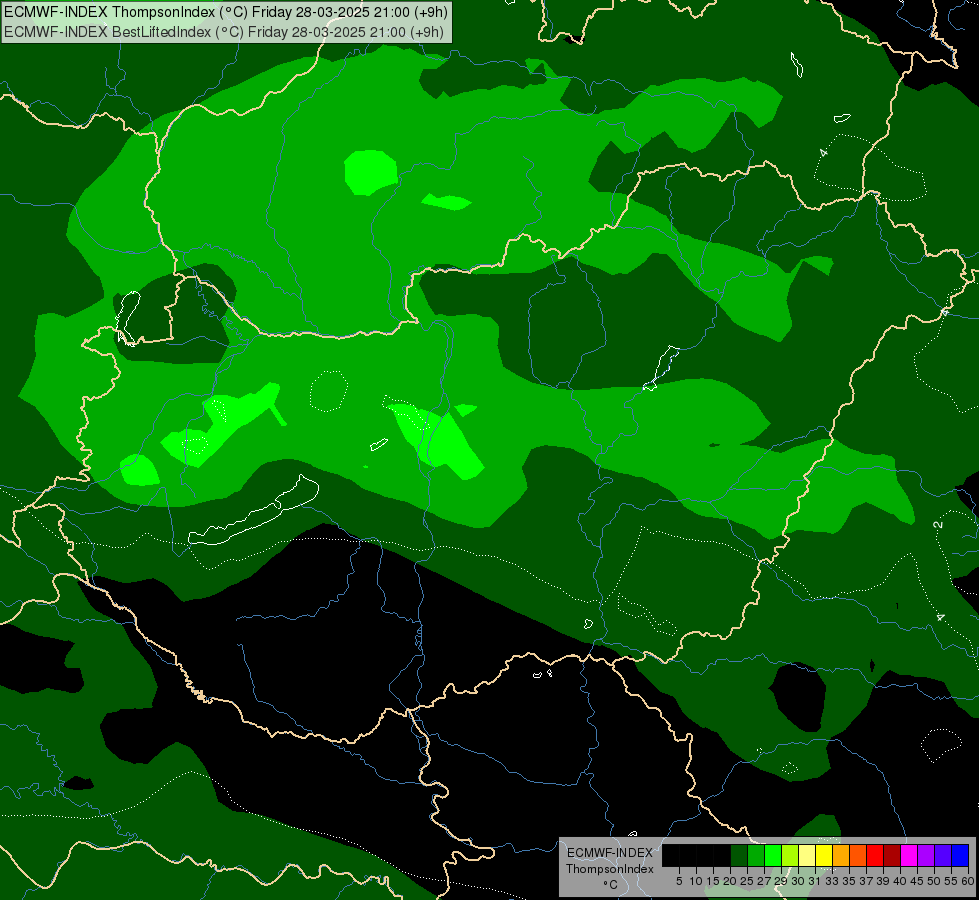This screenshot has width=979, height=900.
Task: Click the ThompsonIndex title line at top
Action: [x=226, y=11]
